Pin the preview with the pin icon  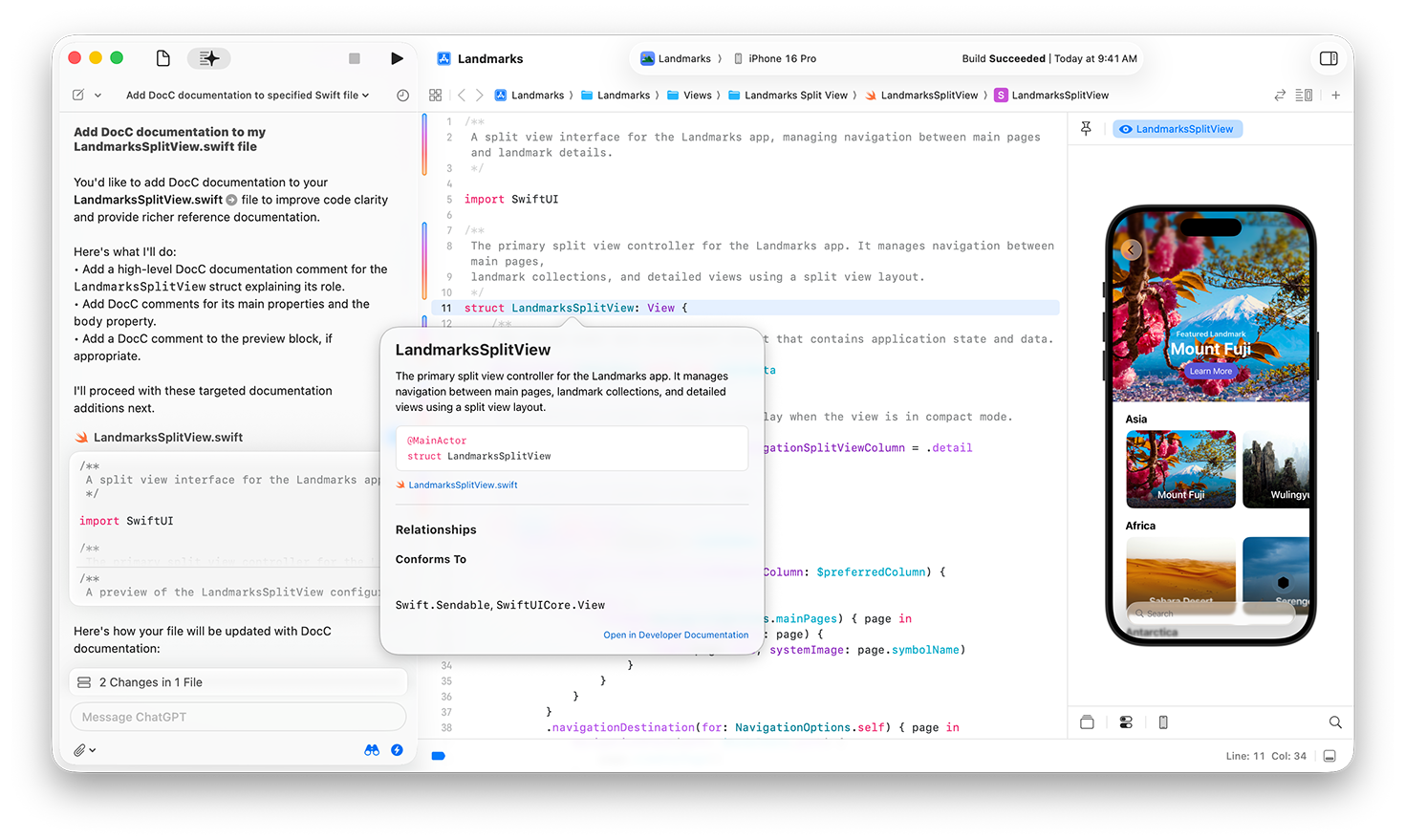pos(1086,129)
